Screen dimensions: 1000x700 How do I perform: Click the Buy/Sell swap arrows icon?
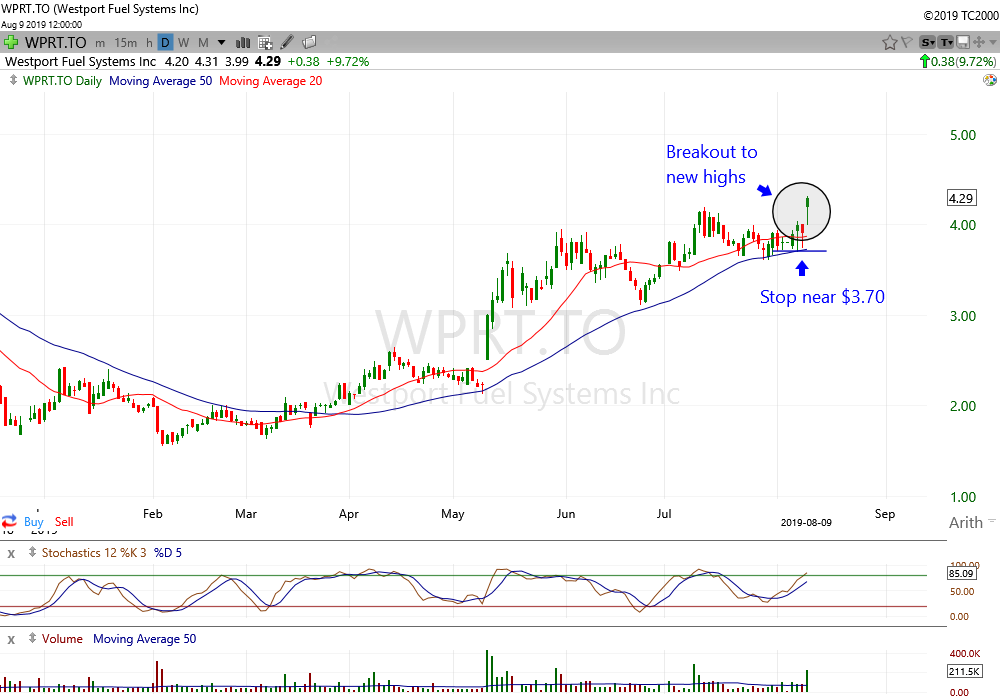(x=9, y=521)
